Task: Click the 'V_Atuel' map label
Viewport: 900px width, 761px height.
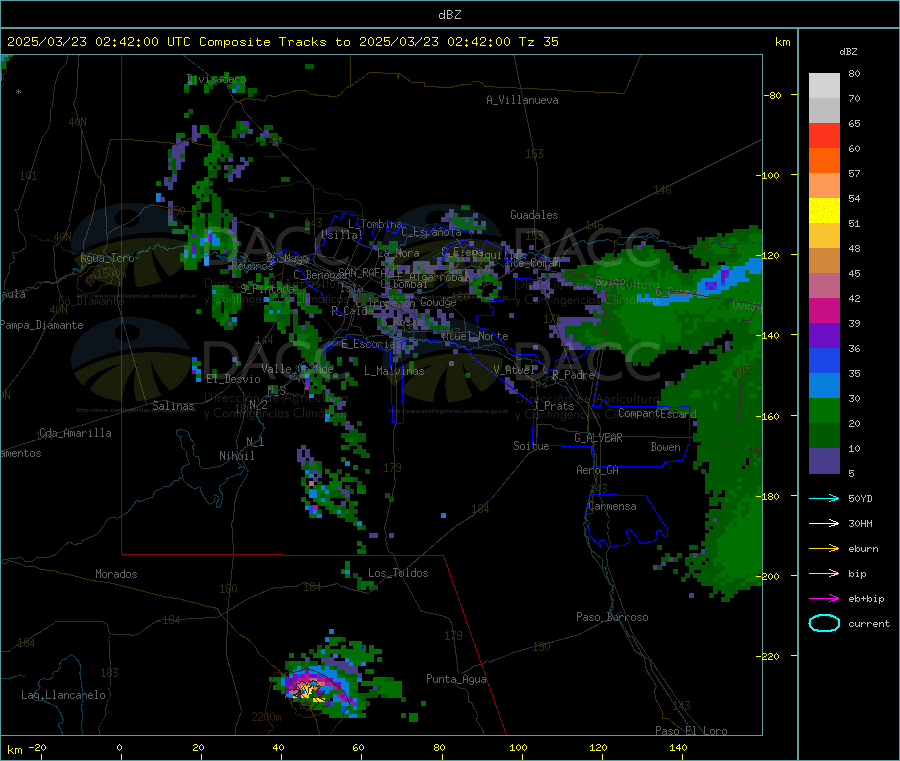Action: pos(514,370)
